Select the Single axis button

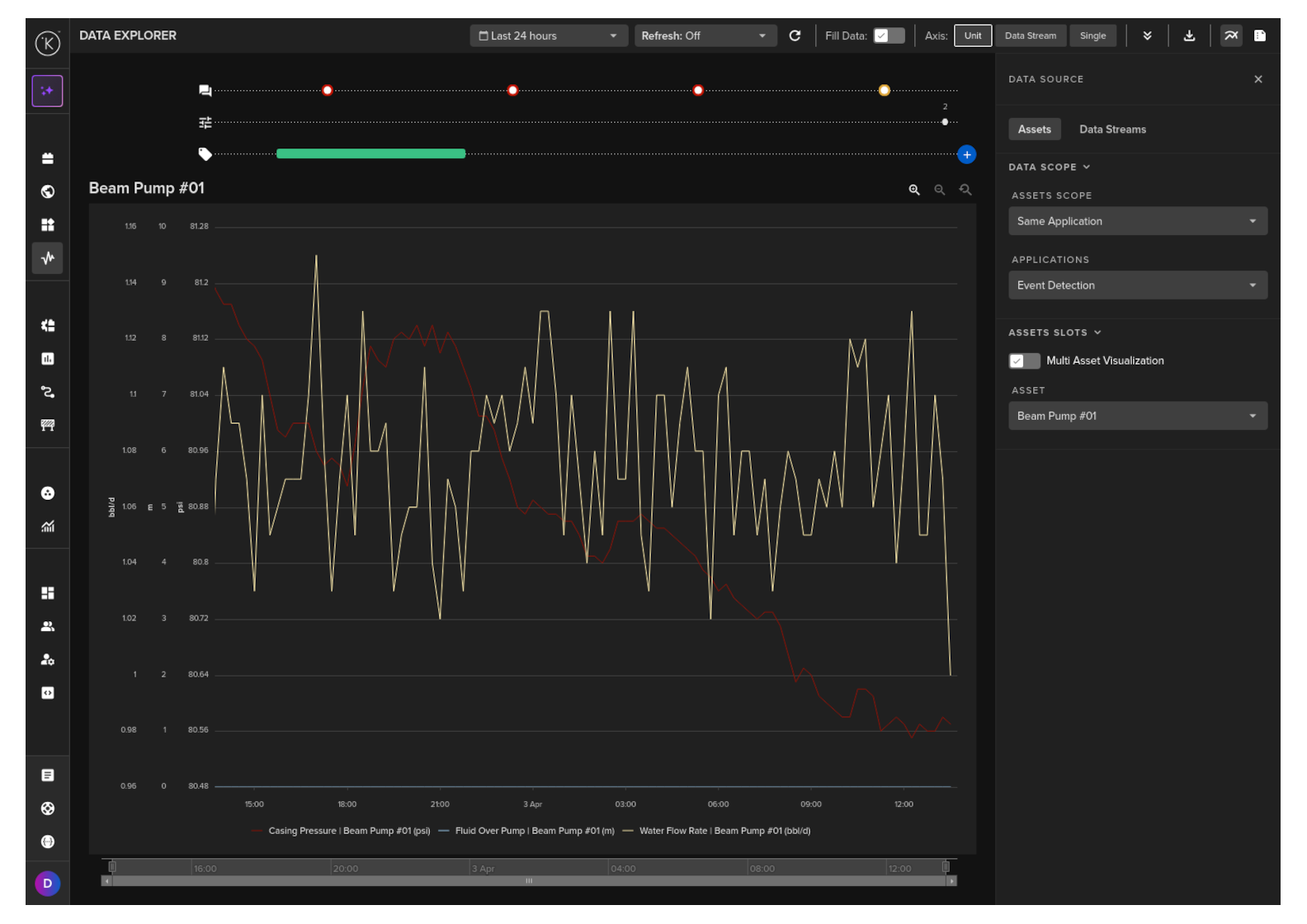(1092, 35)
